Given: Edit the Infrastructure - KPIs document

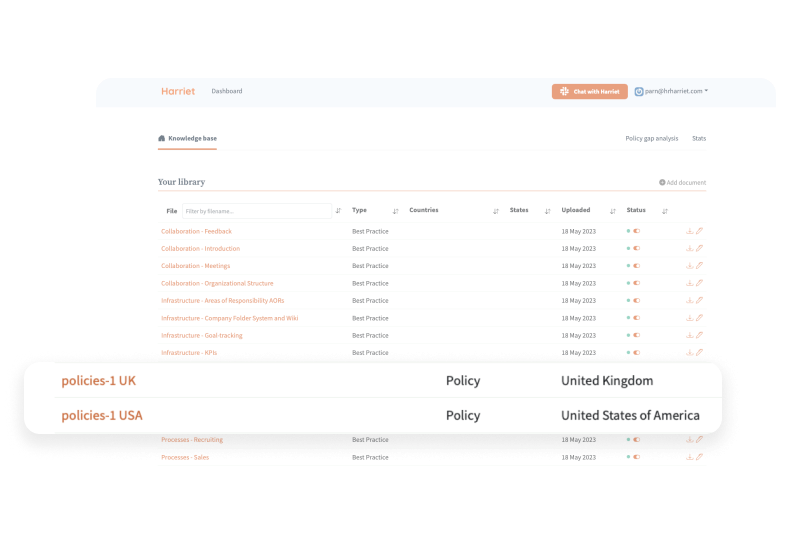Looking at the screenshot, I should pyautogui.click(x=699, y=352).
